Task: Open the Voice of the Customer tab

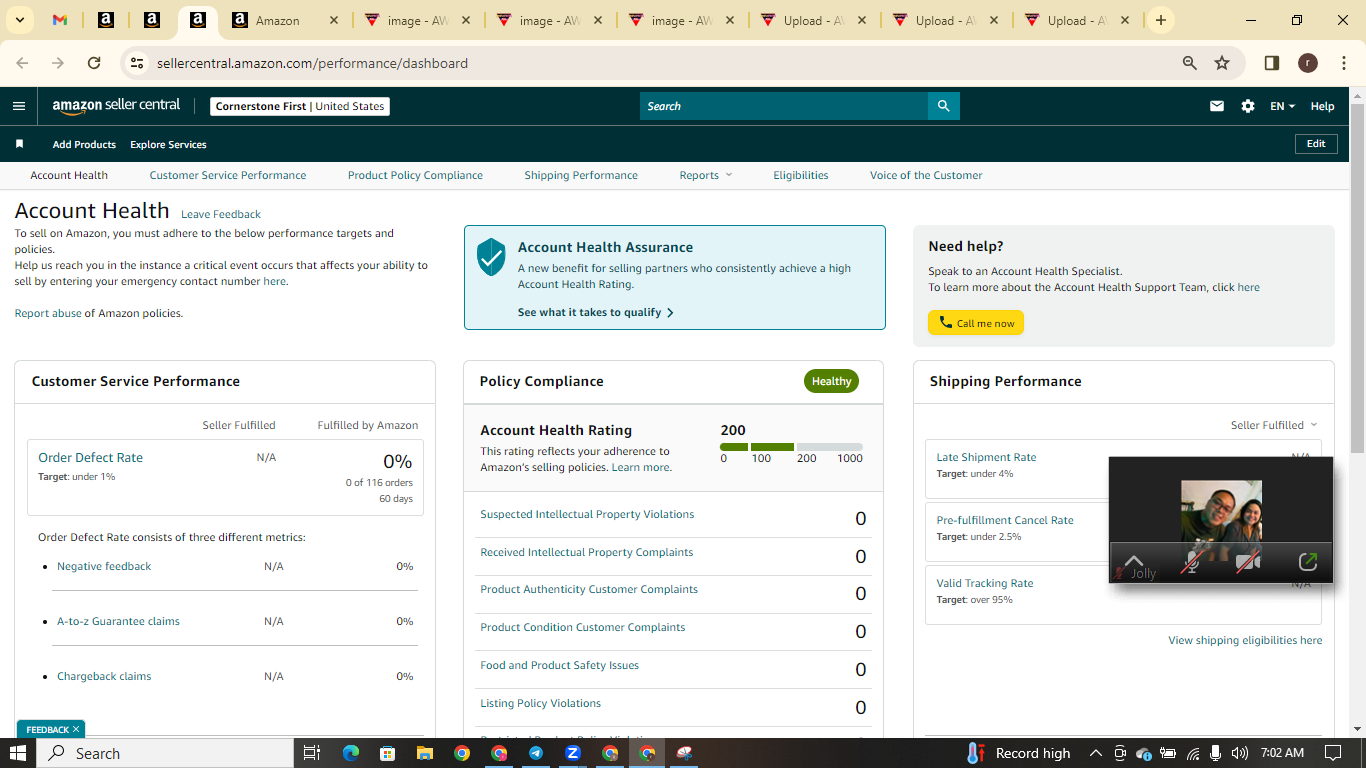Action: pos(926,175)
